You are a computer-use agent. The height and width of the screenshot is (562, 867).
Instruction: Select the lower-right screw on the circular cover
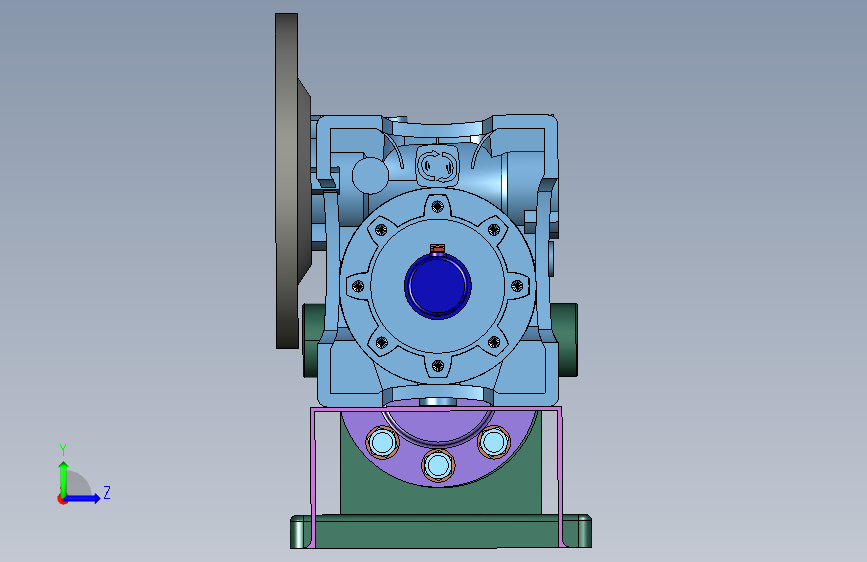[x=494, y=342]
